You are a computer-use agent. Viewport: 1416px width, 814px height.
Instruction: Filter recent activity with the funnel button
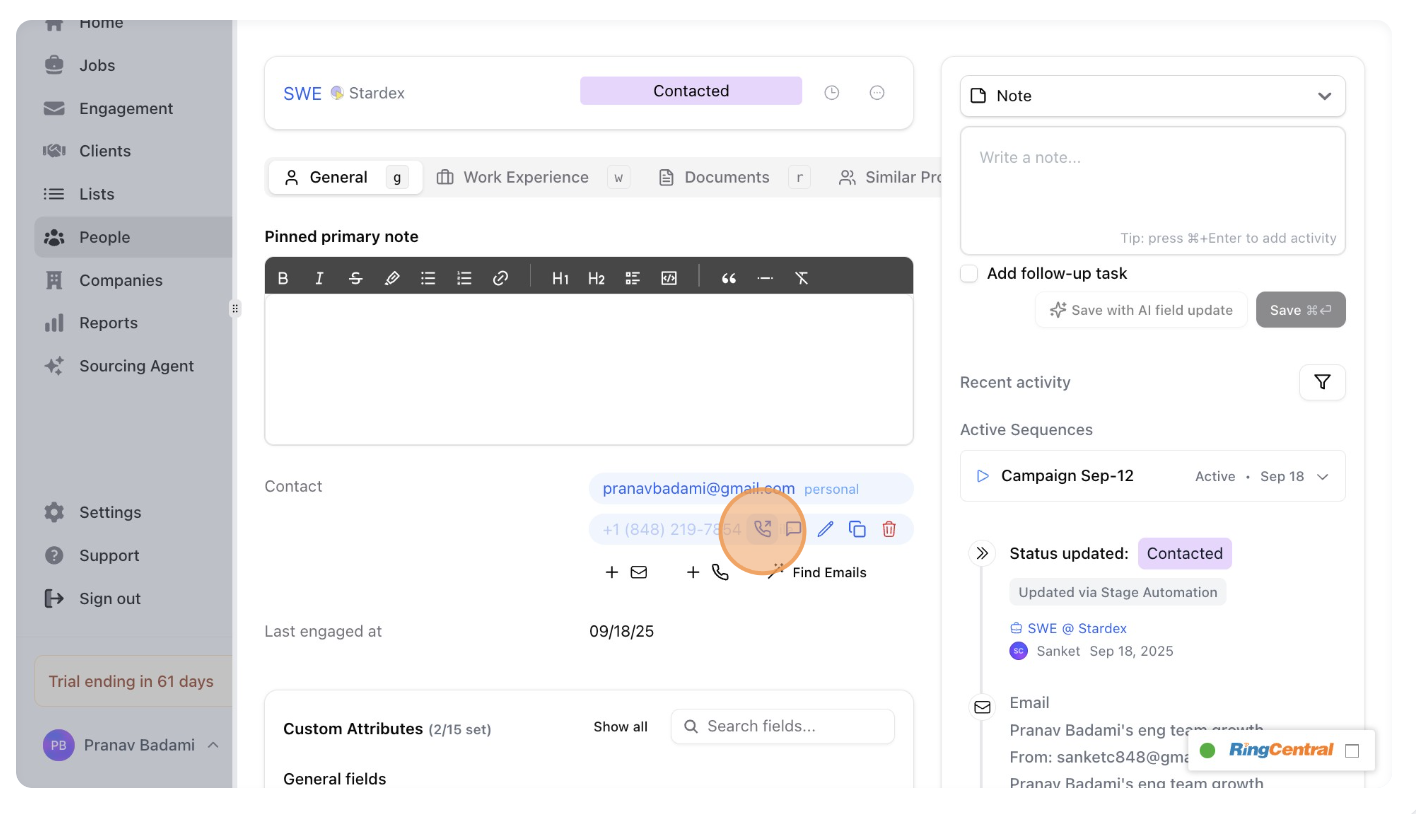1322,382
